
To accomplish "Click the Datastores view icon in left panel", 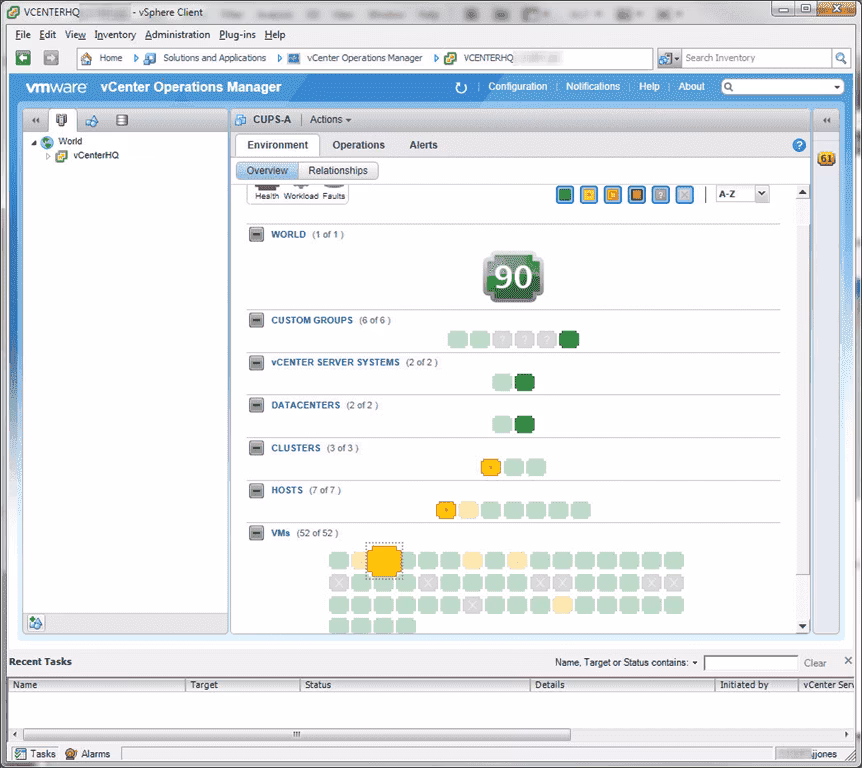I will (122, 119).
